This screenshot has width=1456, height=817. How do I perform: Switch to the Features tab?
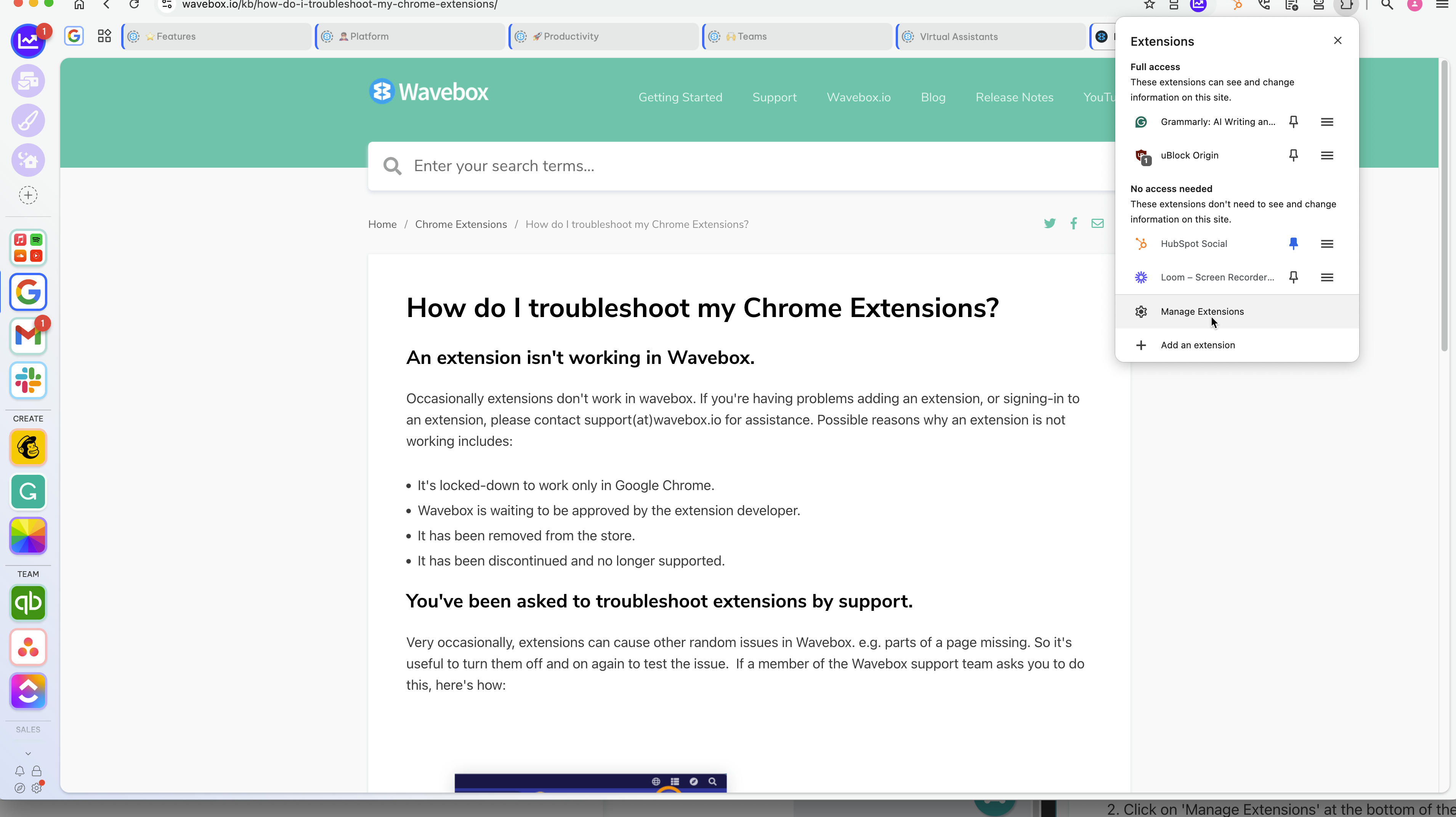pyautogui.click(x=216, y=36)
